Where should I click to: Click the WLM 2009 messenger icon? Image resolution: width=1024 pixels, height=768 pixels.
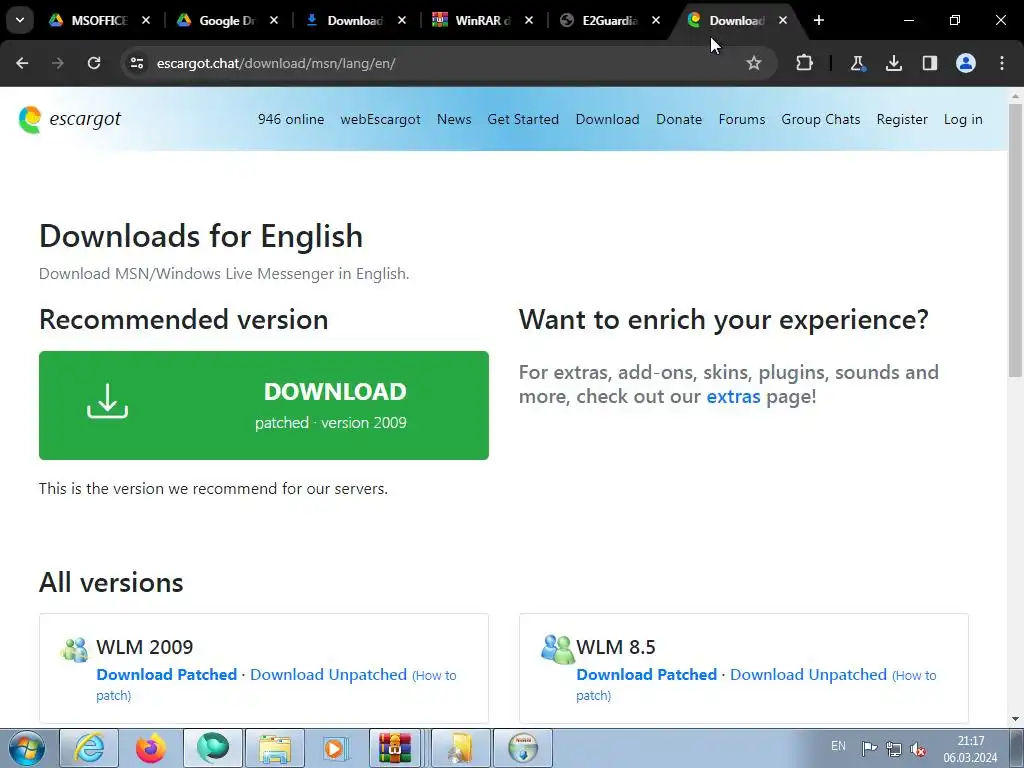(x=74, y=649)
